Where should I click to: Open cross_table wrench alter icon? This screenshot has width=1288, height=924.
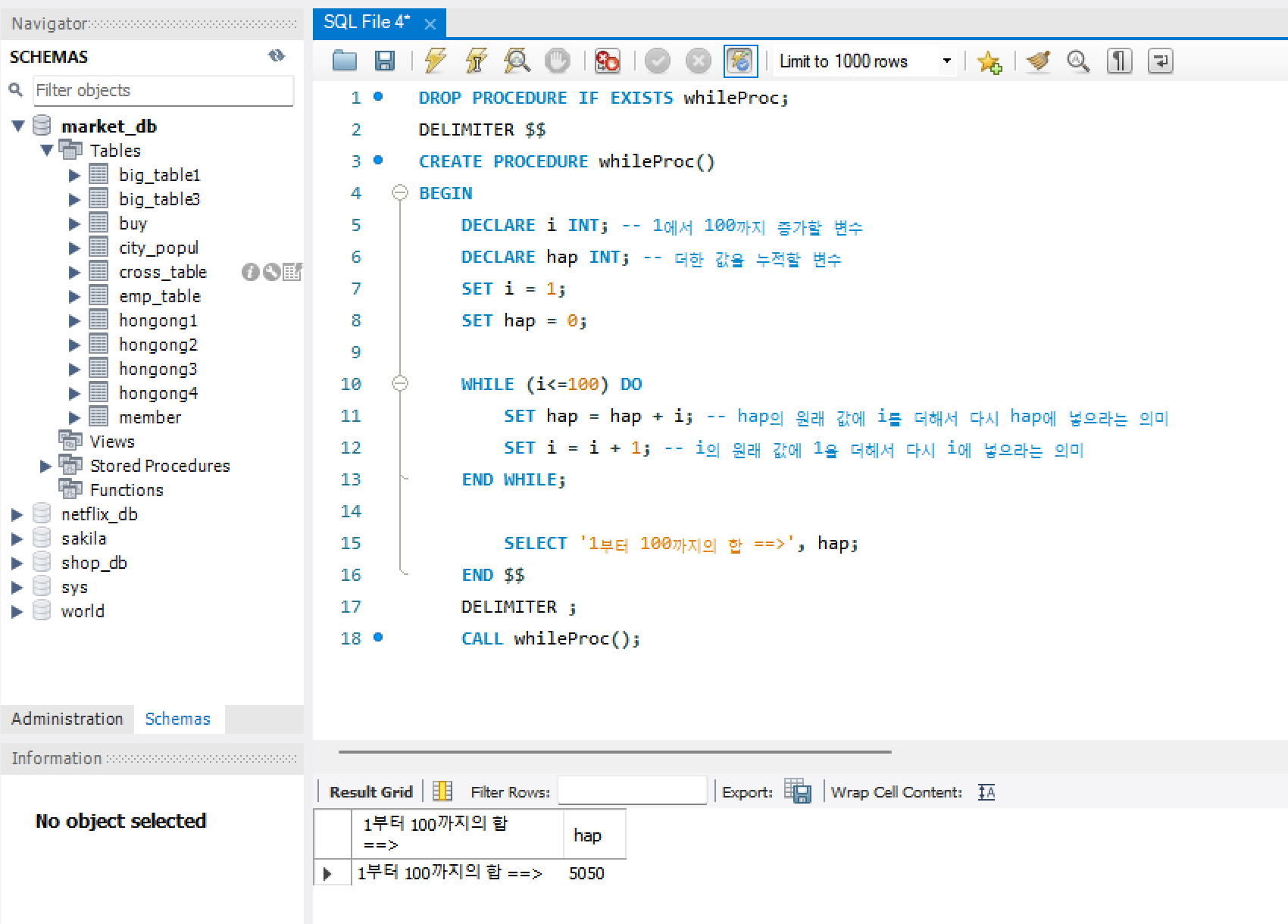tap(271, 272)
